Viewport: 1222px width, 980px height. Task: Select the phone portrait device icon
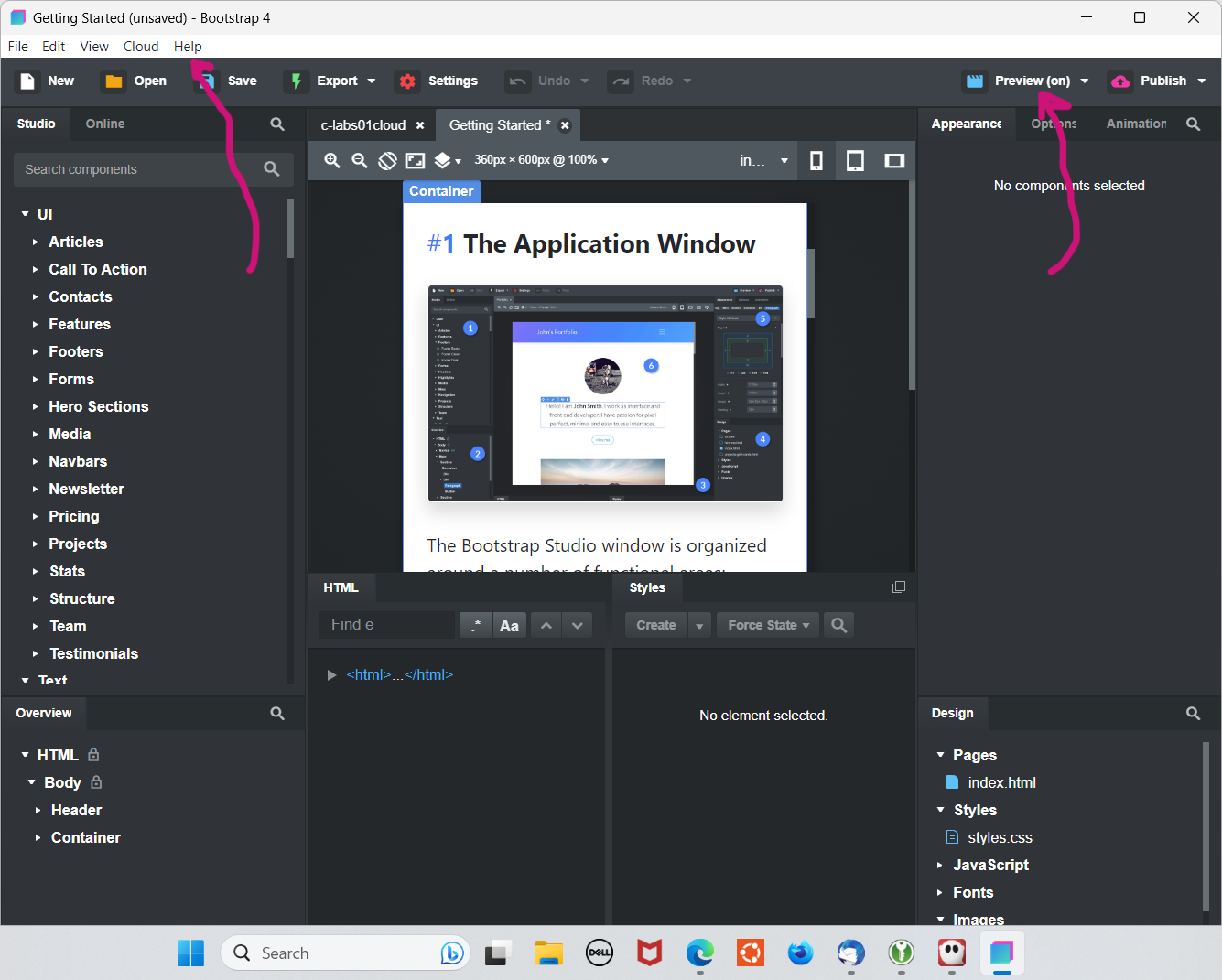coord(816,161)
